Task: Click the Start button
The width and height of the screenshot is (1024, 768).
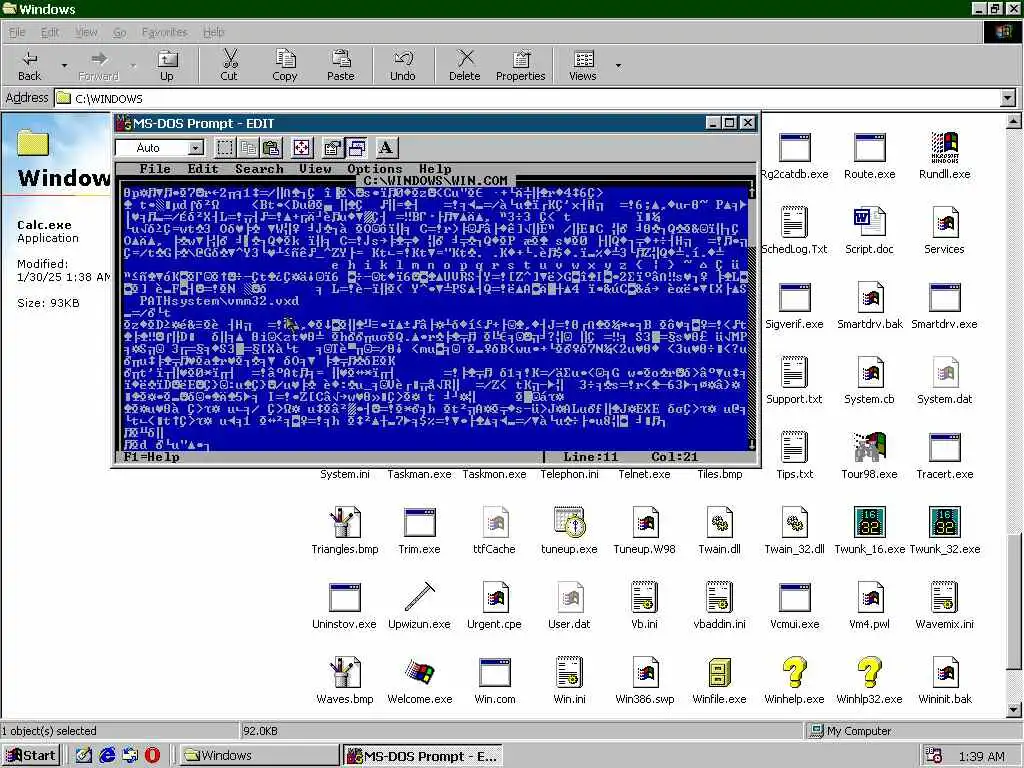Action: (x=31, y=756)
